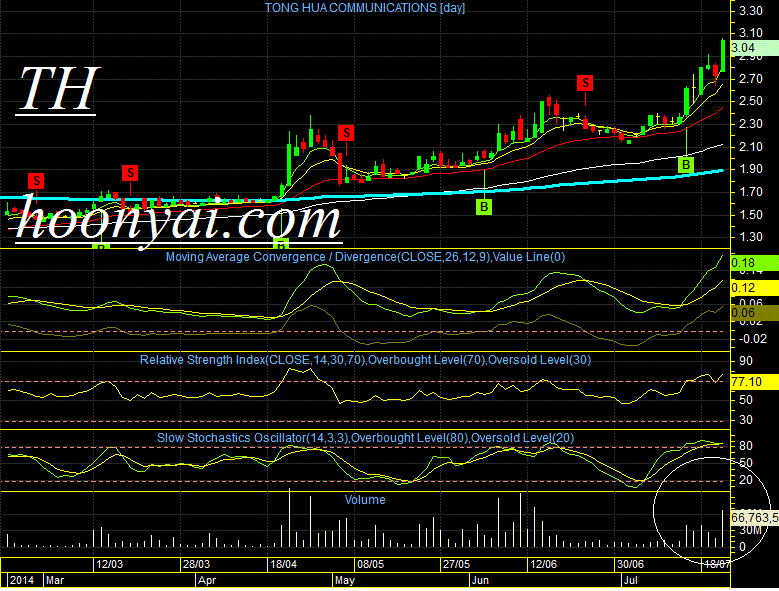The width and height of the screenshot is (779, 591).
Task: Click the volume value label 66,763,5
Action: click(755, 518)
